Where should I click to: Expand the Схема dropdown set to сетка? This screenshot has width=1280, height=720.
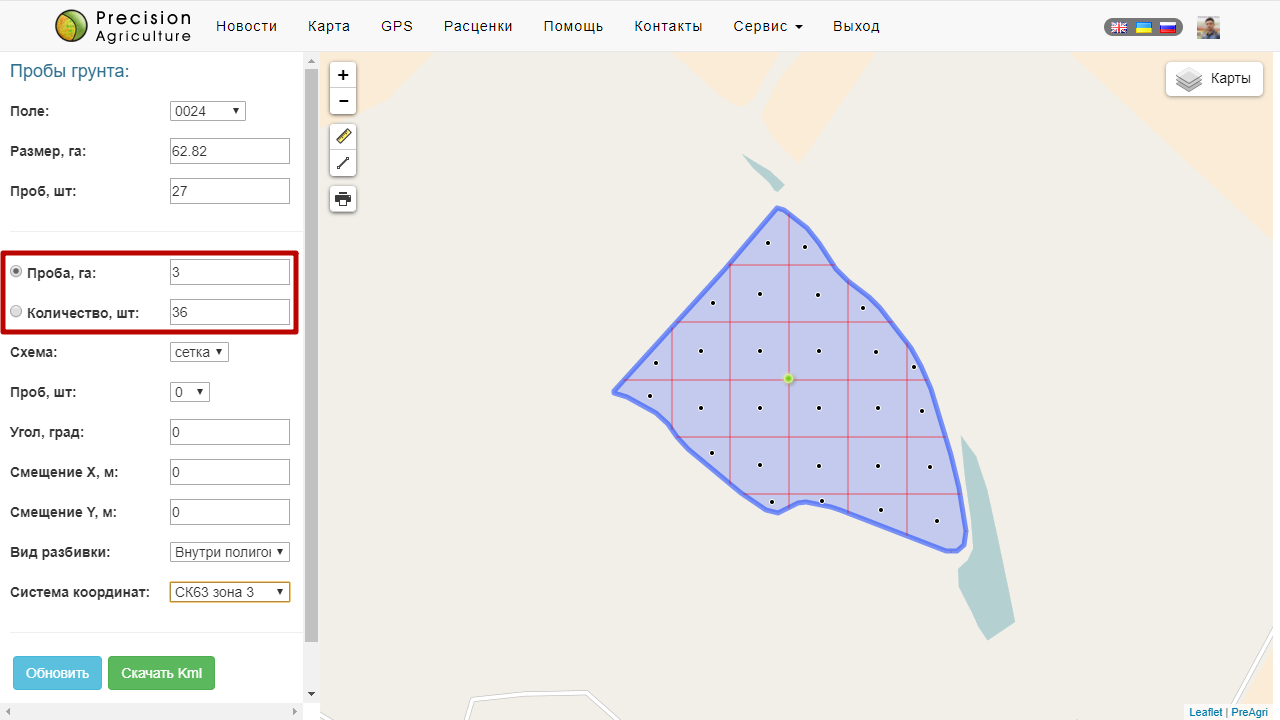pos(199,352)
